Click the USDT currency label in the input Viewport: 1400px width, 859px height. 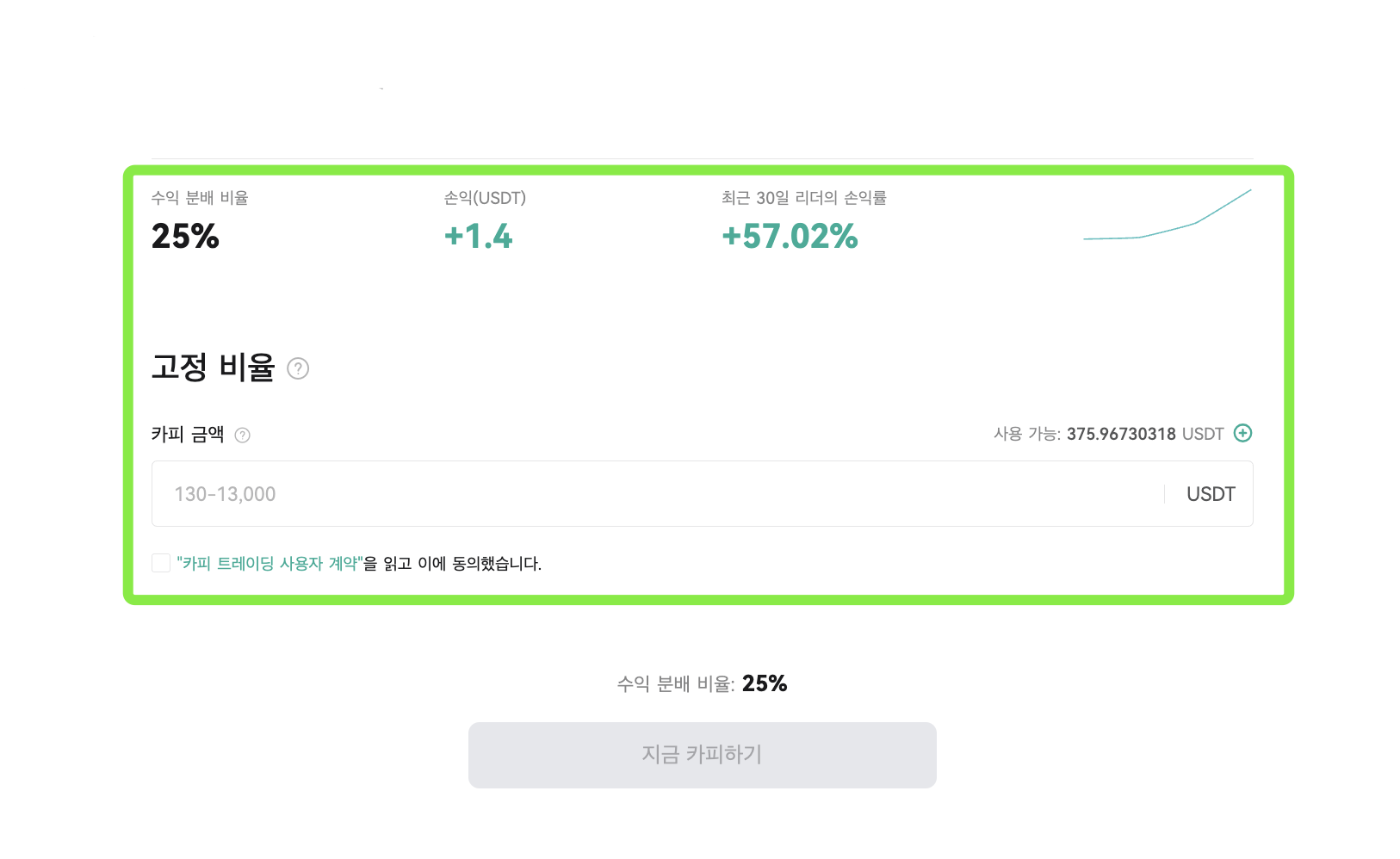point(1210,493)
